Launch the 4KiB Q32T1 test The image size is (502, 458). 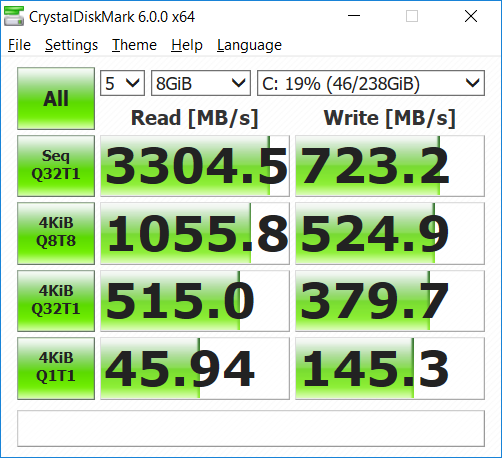coord(56,301)
